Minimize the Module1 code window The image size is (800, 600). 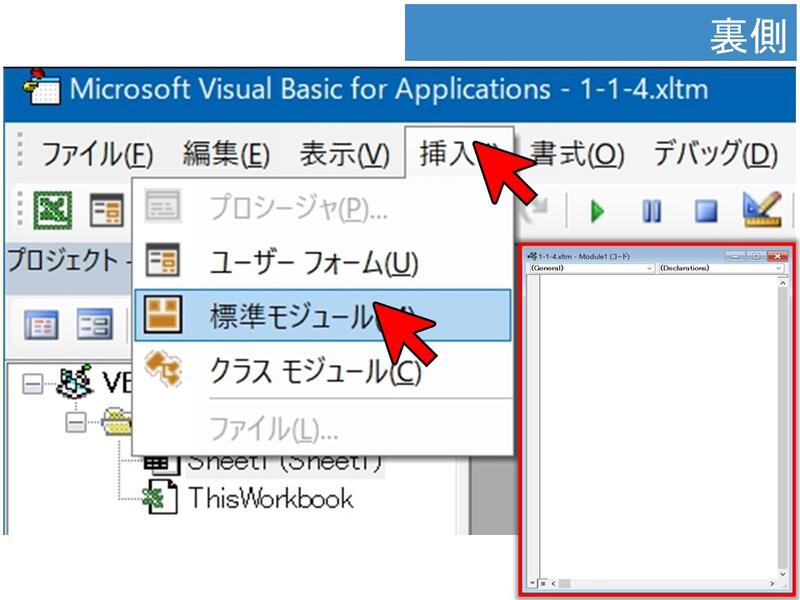click(x=735, y=256)
